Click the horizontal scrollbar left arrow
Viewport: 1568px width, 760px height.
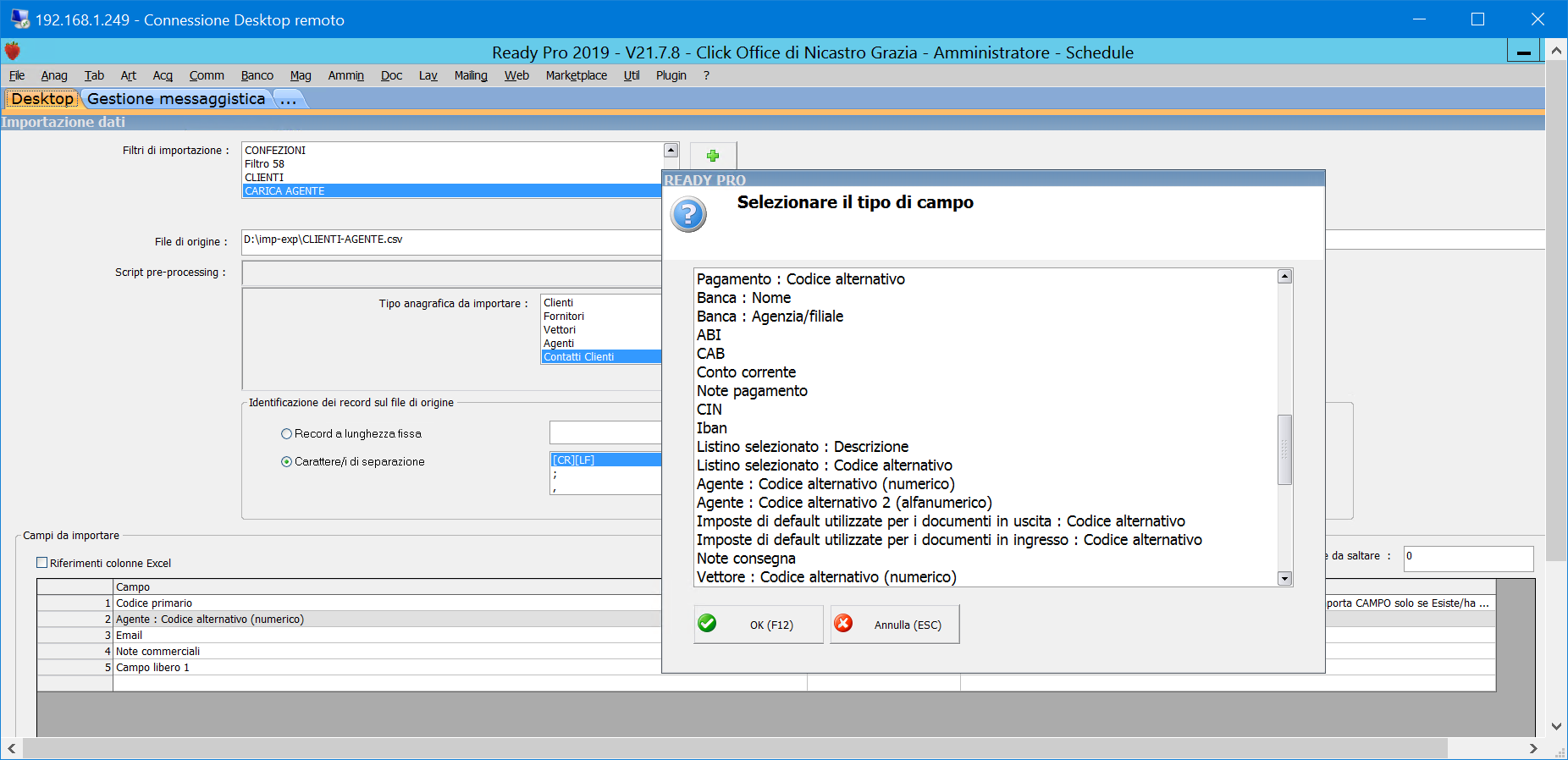(12, 749)
